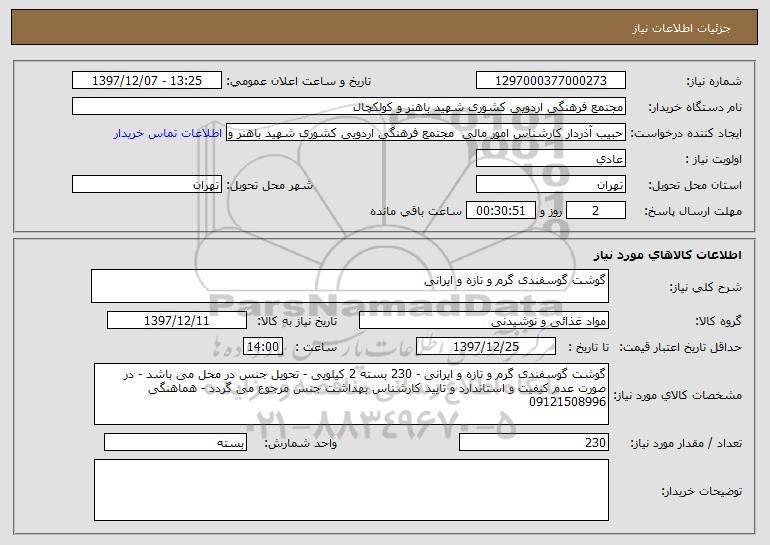
Task: Click the اولویت نیاز label
Action: (714, 160)
